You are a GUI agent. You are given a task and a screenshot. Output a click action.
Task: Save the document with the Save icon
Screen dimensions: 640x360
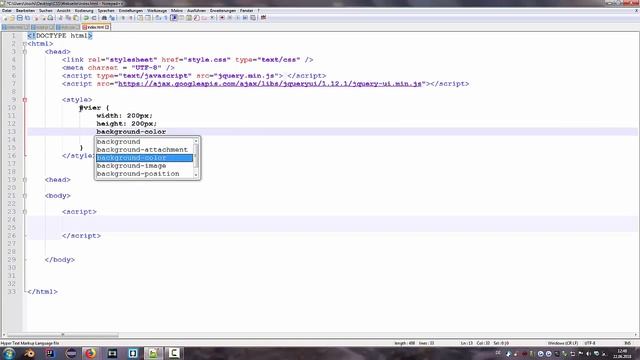(x=20, y=18)
